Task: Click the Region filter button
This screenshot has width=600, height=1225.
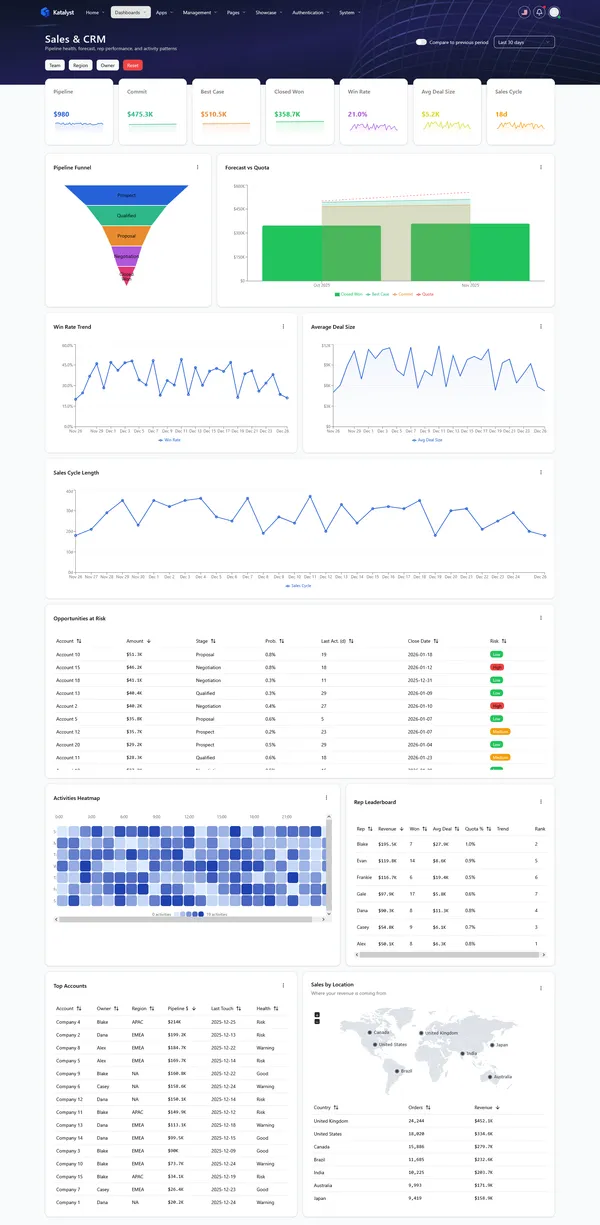Action: pos(81,65)
